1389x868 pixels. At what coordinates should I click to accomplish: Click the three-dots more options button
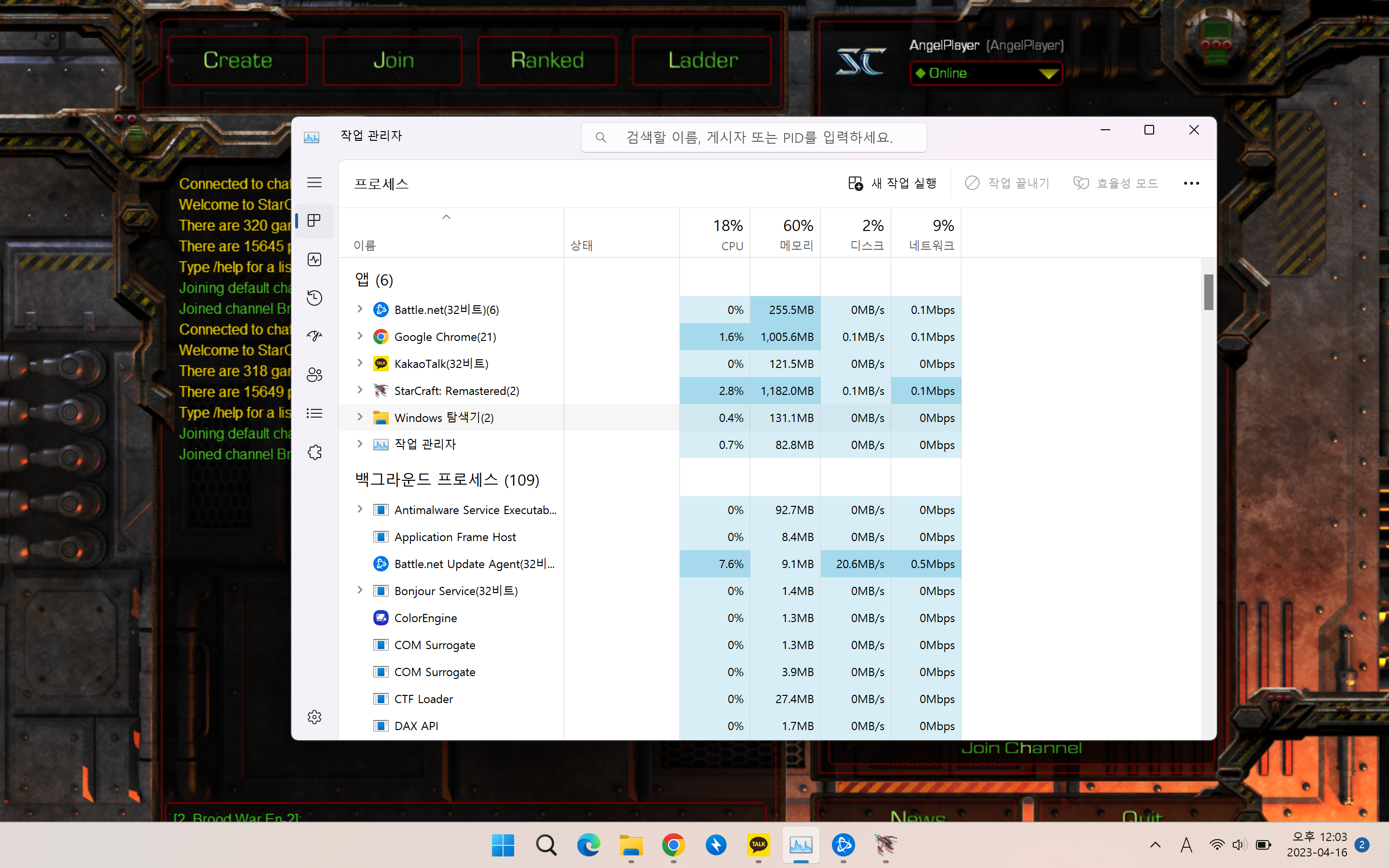coord(1191,183)
